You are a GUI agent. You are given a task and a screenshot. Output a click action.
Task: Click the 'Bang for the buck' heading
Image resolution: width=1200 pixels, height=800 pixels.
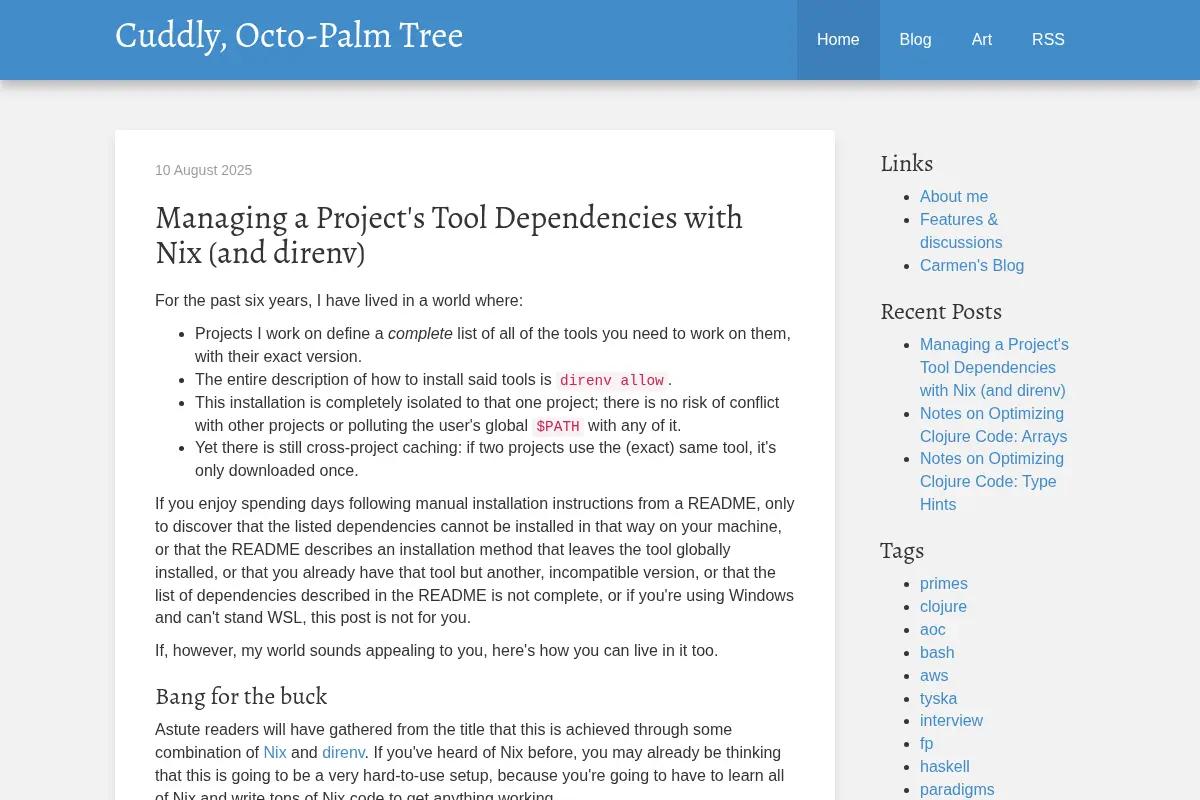241,696
